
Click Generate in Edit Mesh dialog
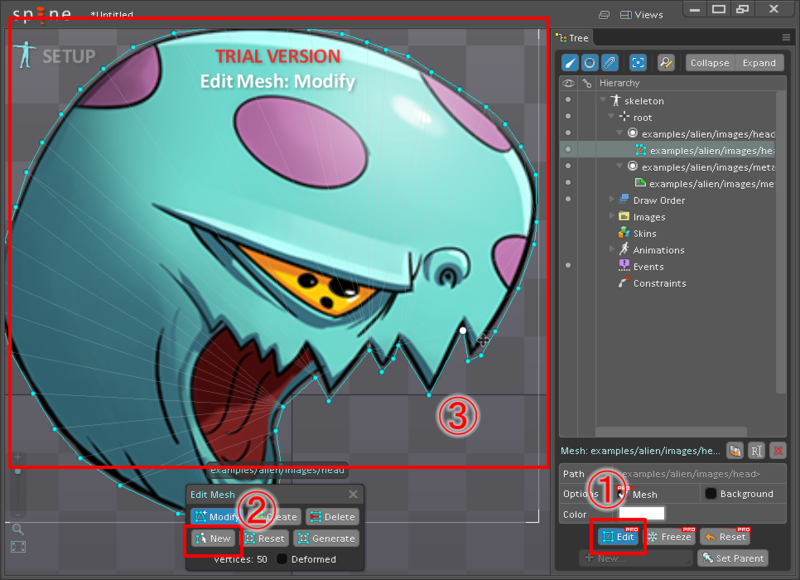326,539
